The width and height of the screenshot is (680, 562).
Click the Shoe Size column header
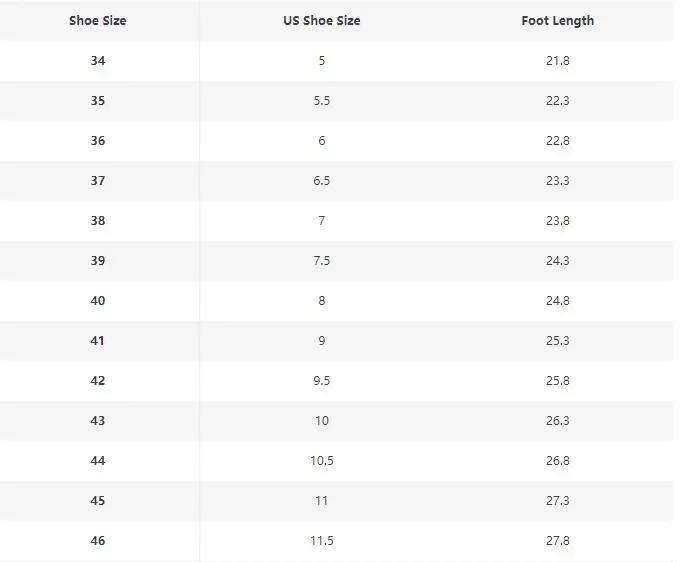click(98, 20)
